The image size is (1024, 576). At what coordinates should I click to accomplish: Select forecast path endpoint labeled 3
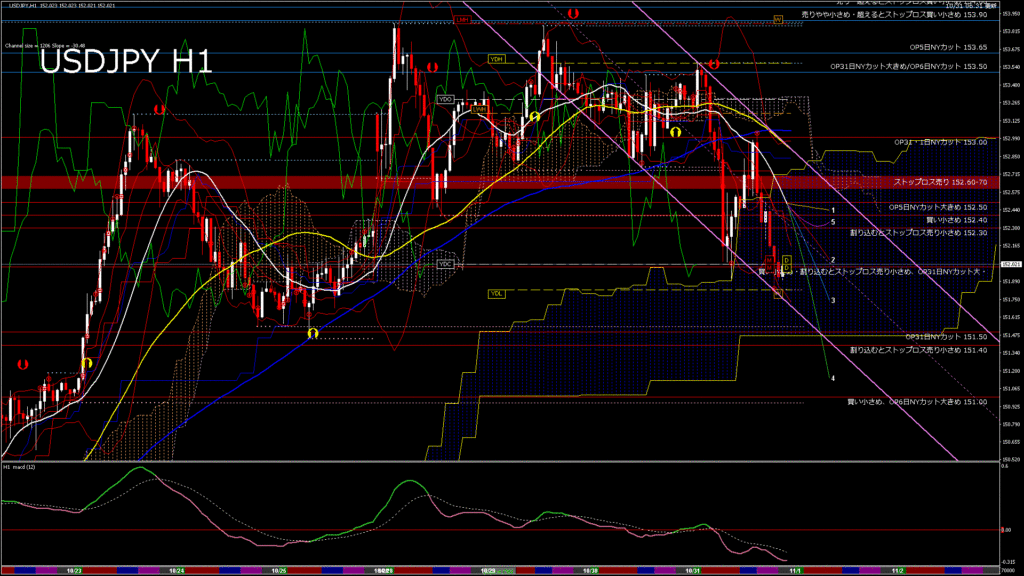(833, 299)
